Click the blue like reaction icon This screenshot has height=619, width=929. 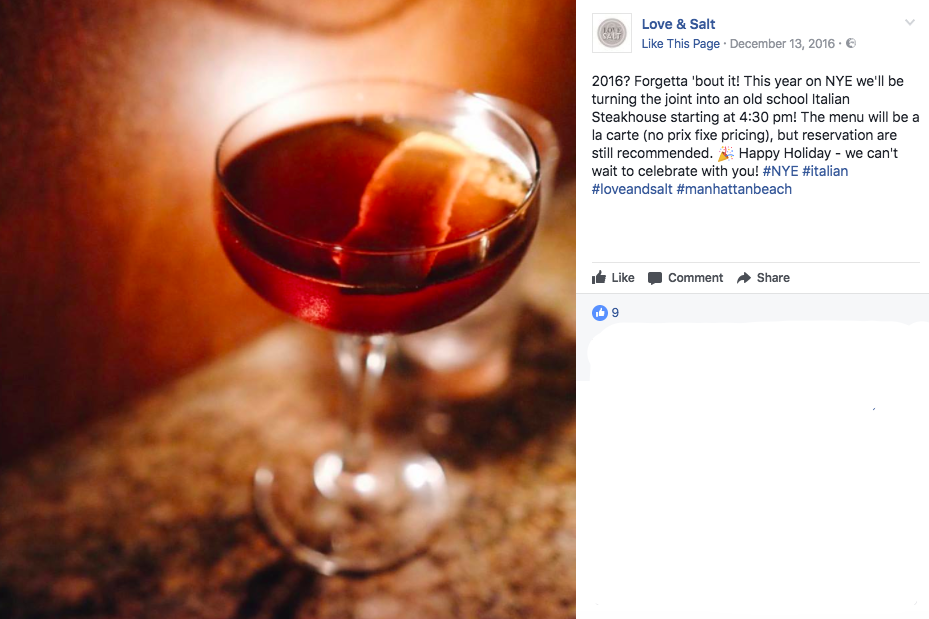(600, 313)
